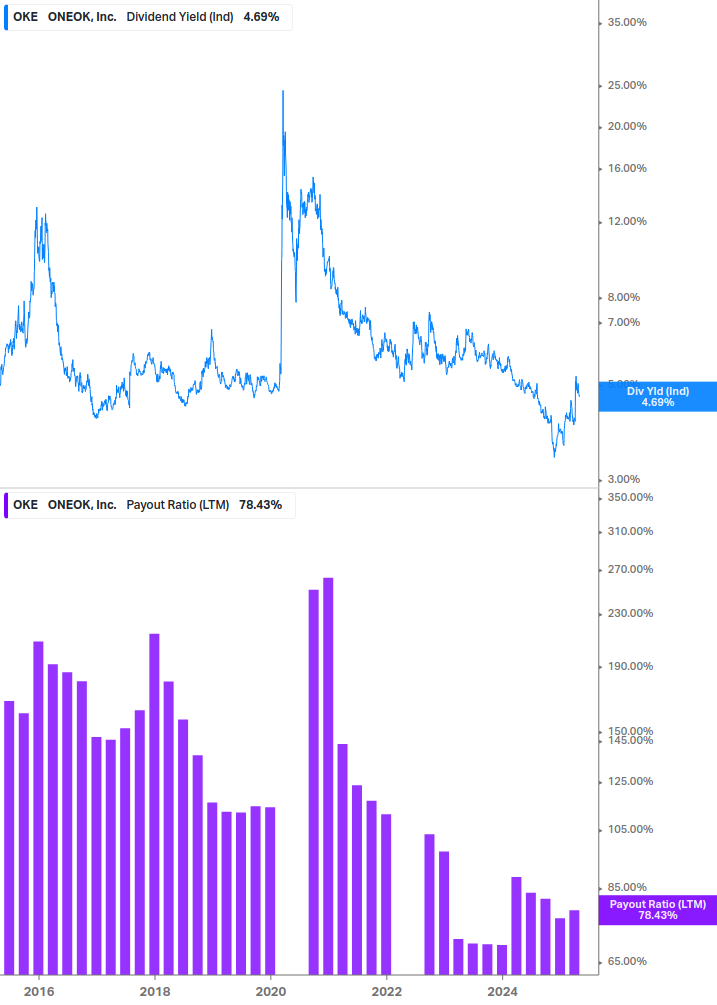Screen dimensions: 717x1005
Task: Click the 20.00% yield axis label
Action: coord(627,126)
